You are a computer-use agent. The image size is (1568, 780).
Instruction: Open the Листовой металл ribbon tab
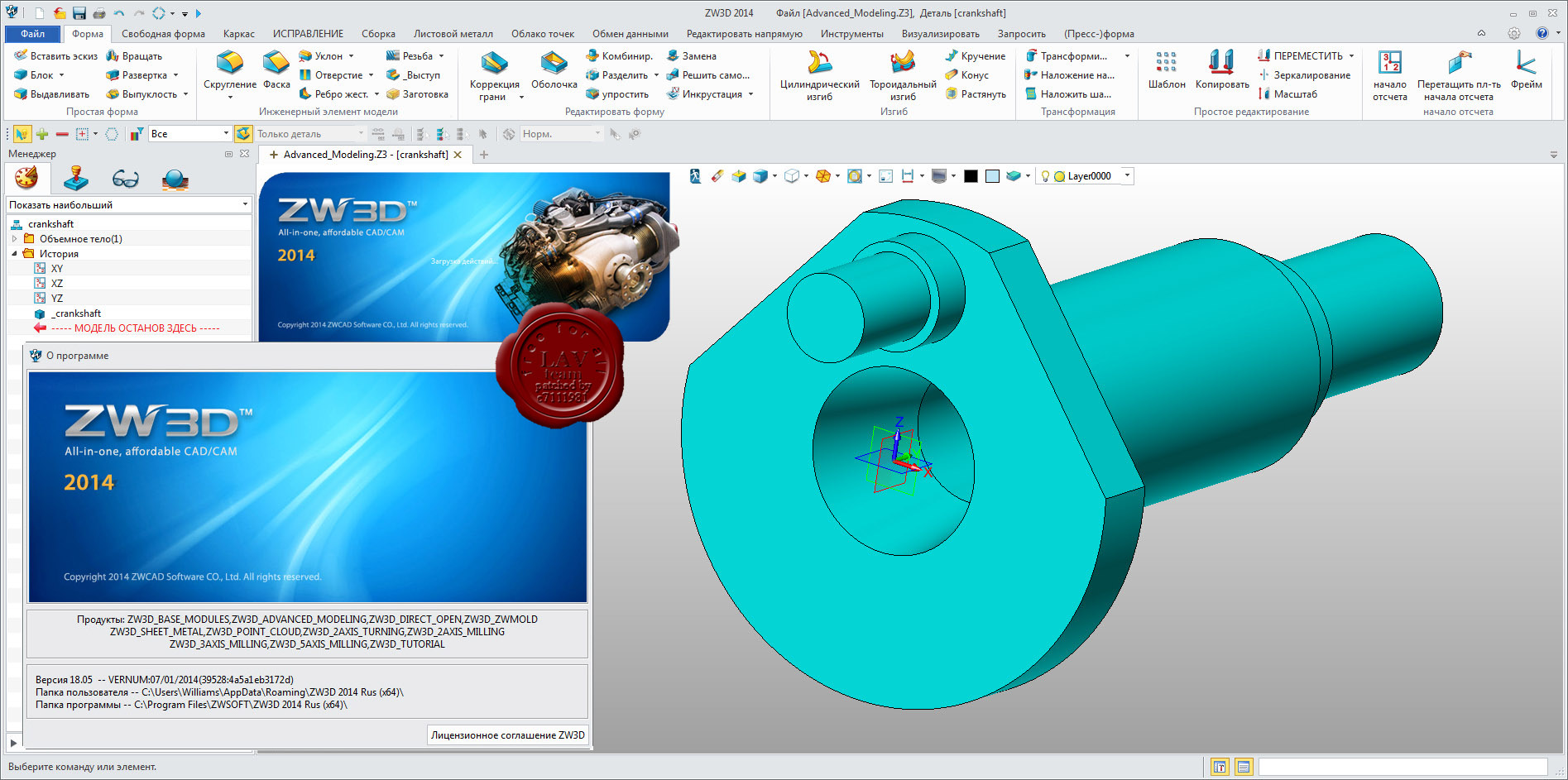coord(453,34)
